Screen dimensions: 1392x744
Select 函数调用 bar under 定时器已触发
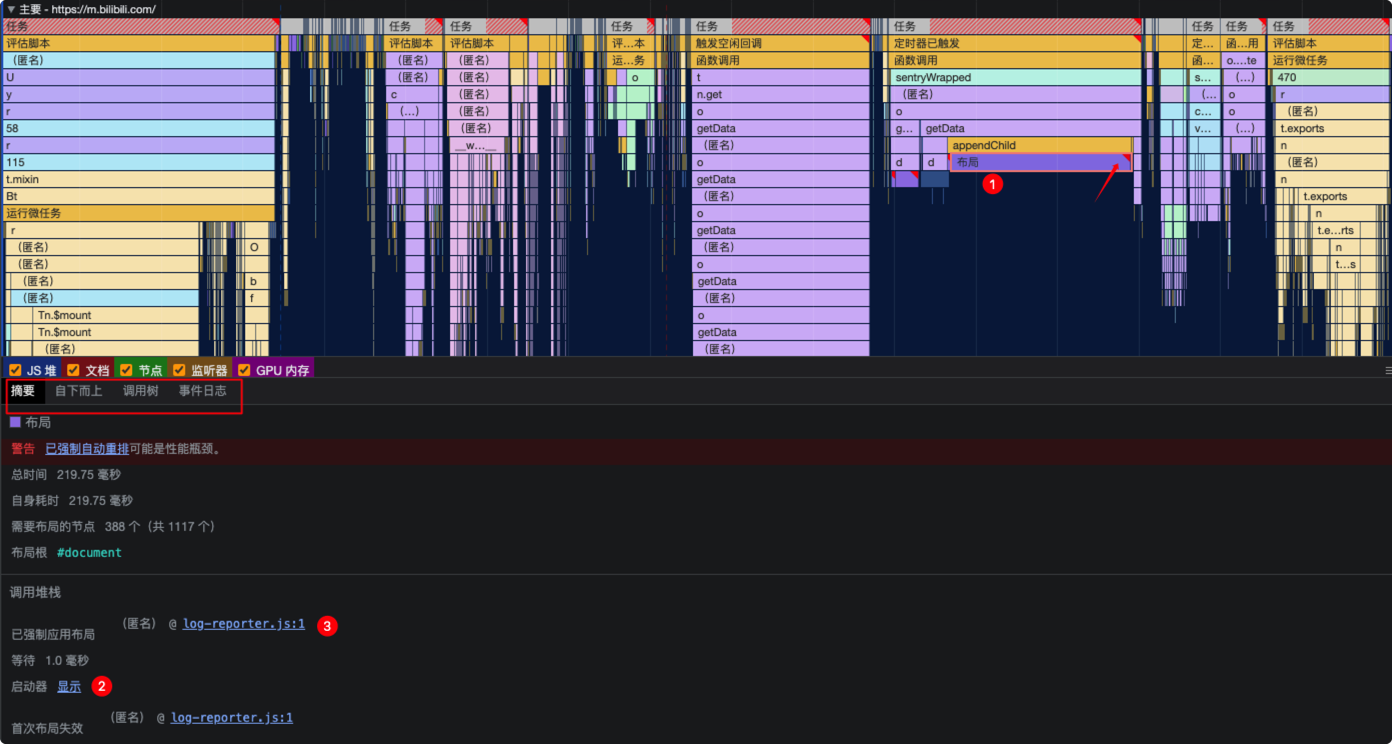coord(1015,60)
